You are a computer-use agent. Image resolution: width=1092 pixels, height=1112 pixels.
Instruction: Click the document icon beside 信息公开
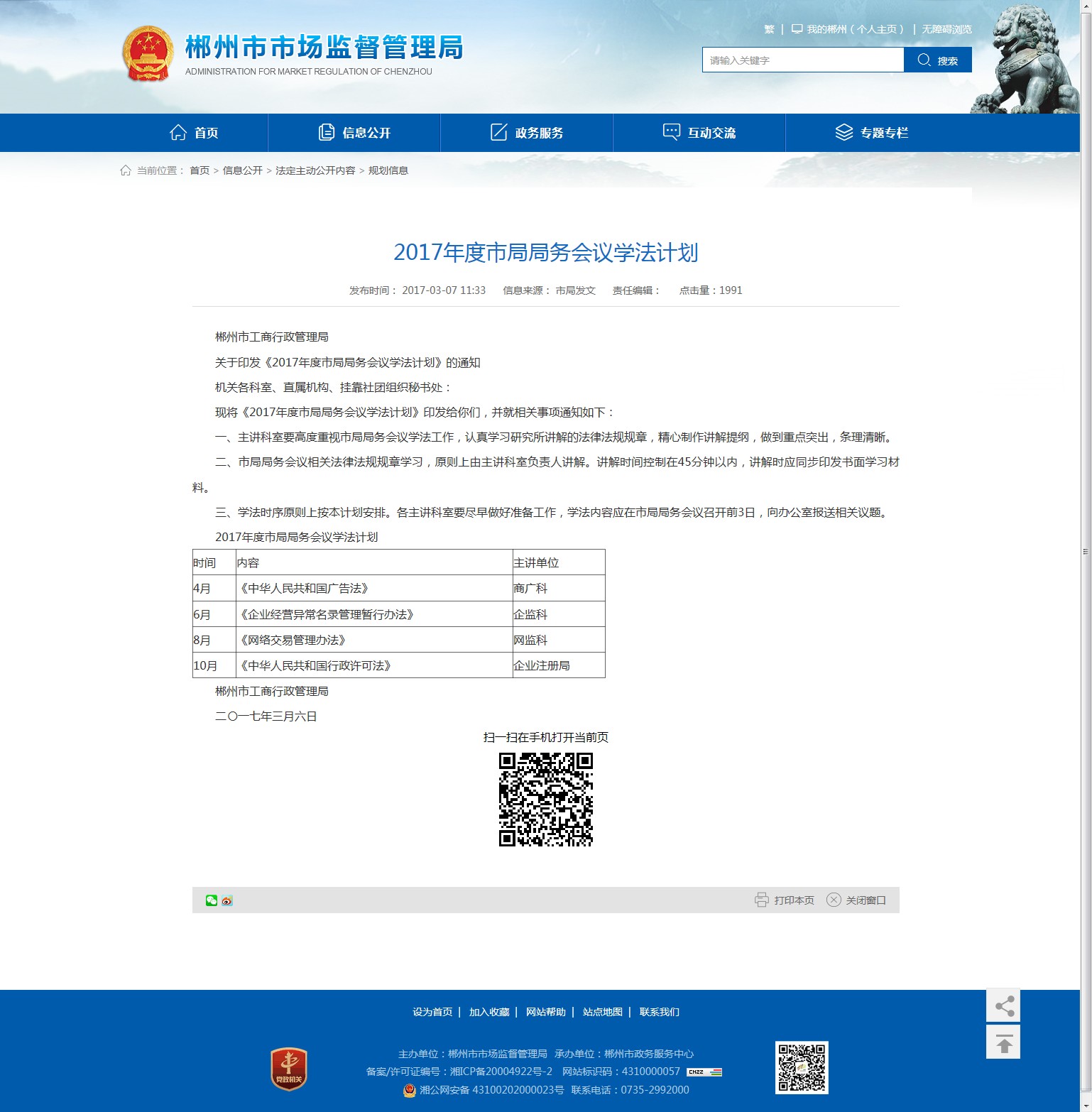327,133
